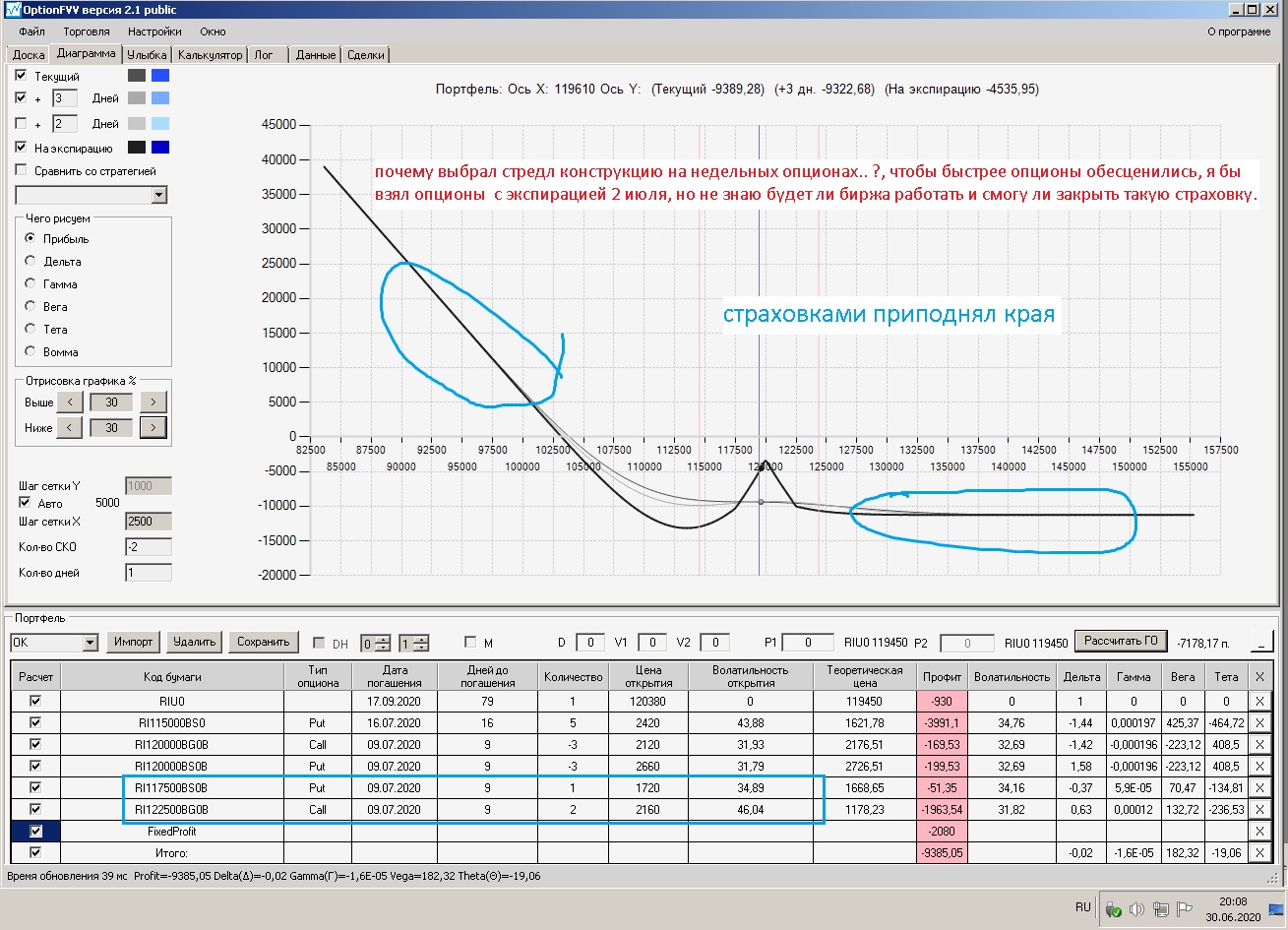Uncheck the RIU0 row Расчет checkbox

pyautogui.click(x=36, y=702)
